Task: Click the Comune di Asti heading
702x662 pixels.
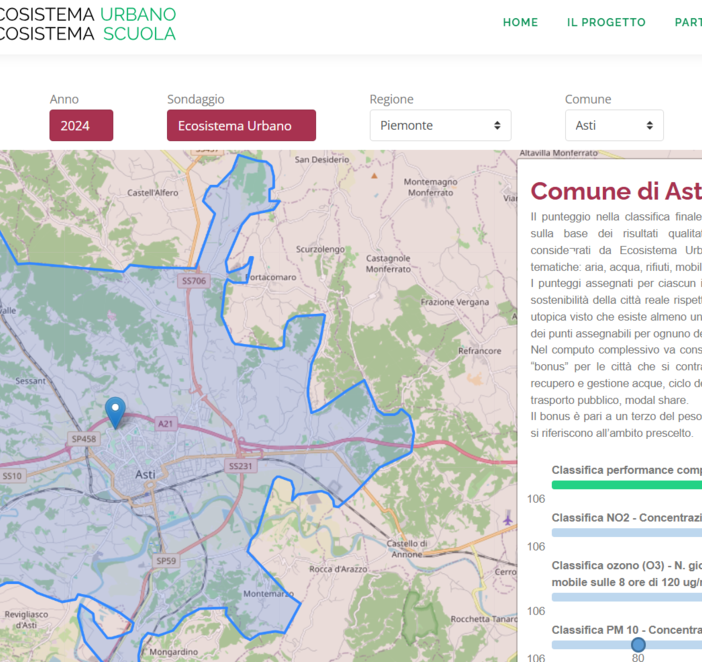Action: point(615,191)
